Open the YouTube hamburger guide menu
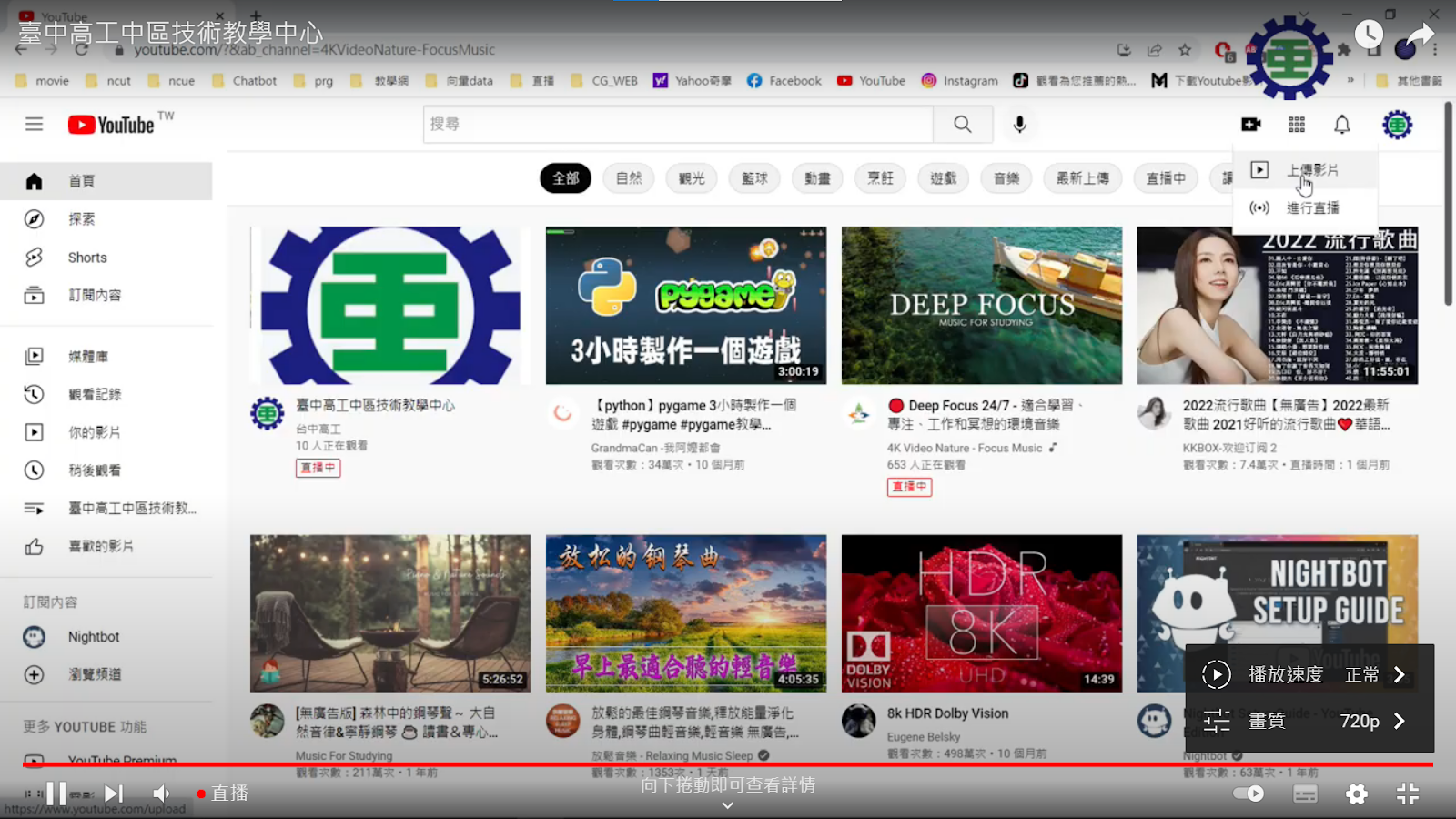The height and width of the screenshot is (819, 1456). [34, 124]
